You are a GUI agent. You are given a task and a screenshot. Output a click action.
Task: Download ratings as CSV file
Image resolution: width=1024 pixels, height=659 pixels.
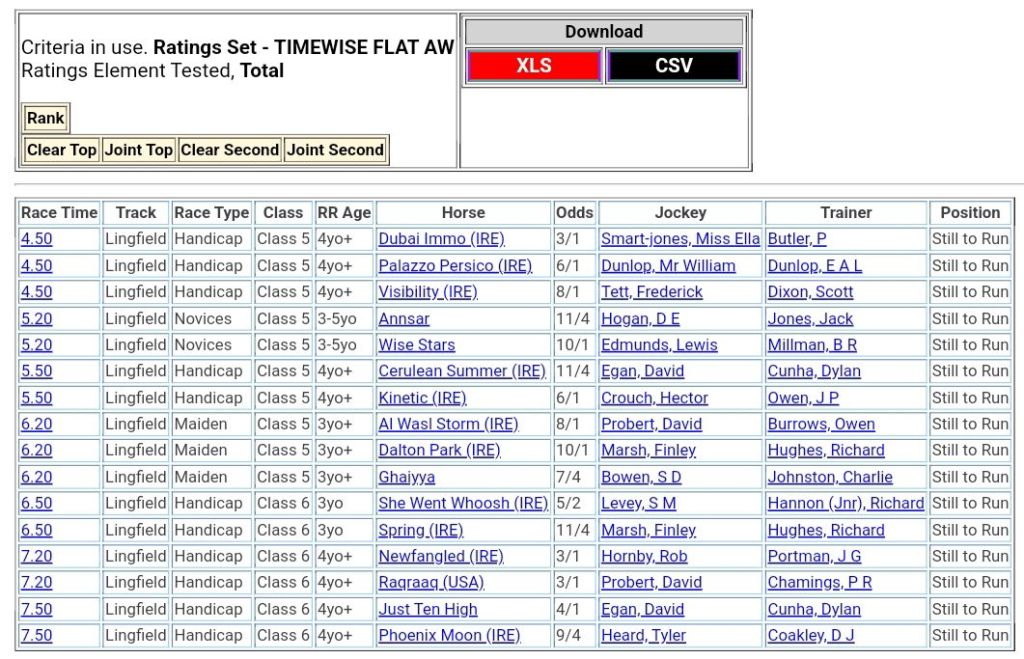click(x=673, y=66)
